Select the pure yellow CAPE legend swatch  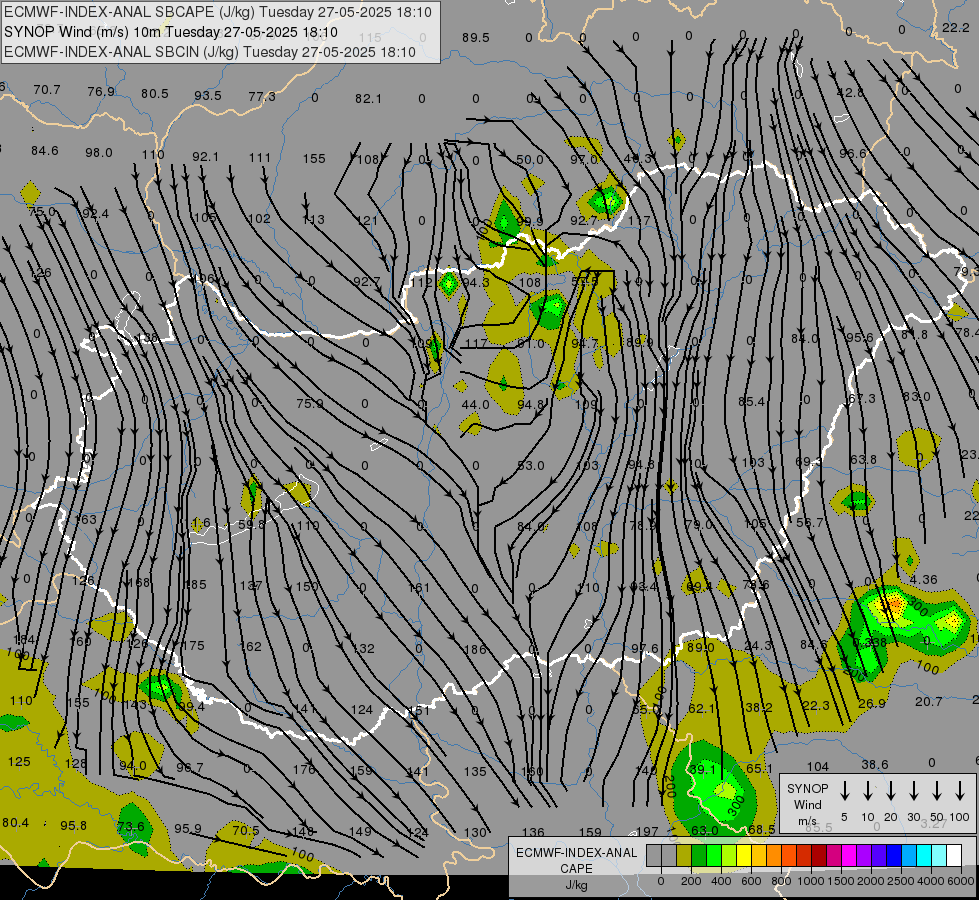pos(744,856)
